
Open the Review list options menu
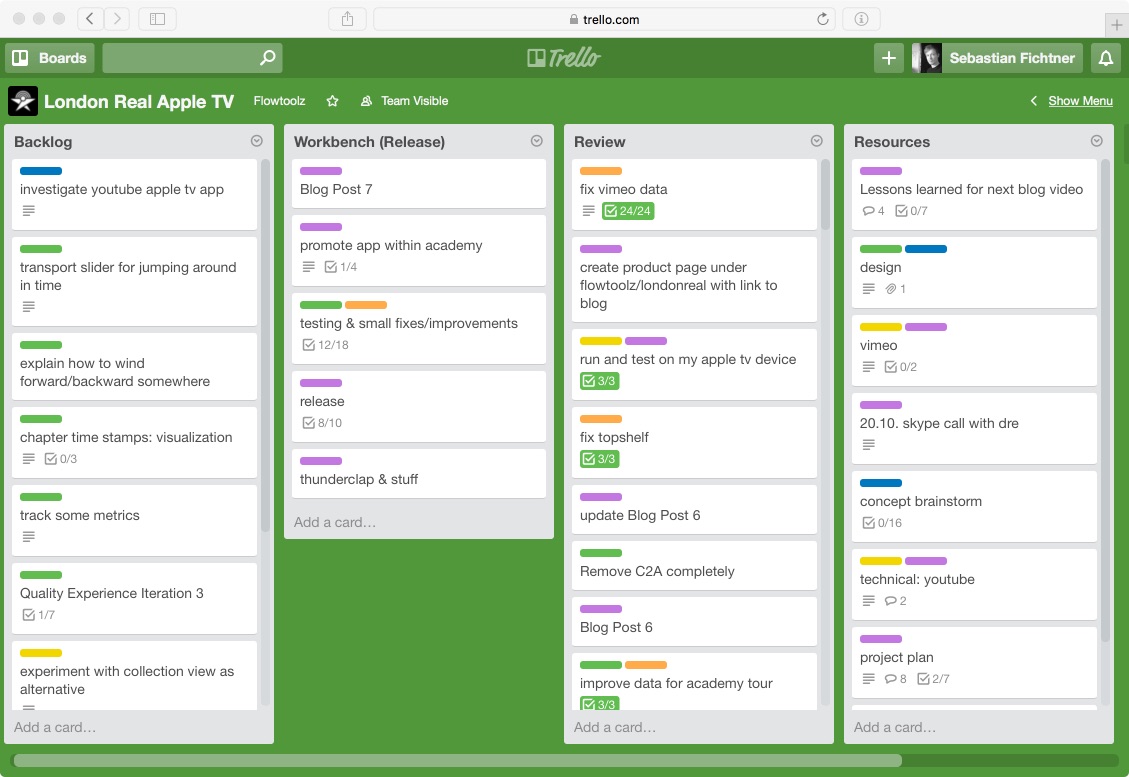coord(817,141)
